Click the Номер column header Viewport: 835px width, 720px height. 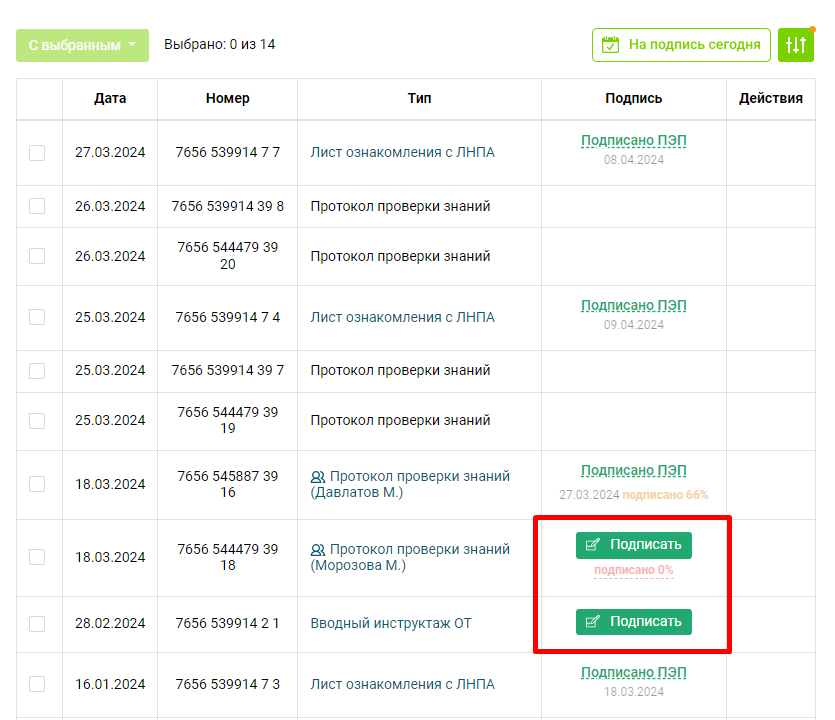click(x=228, y=99)
